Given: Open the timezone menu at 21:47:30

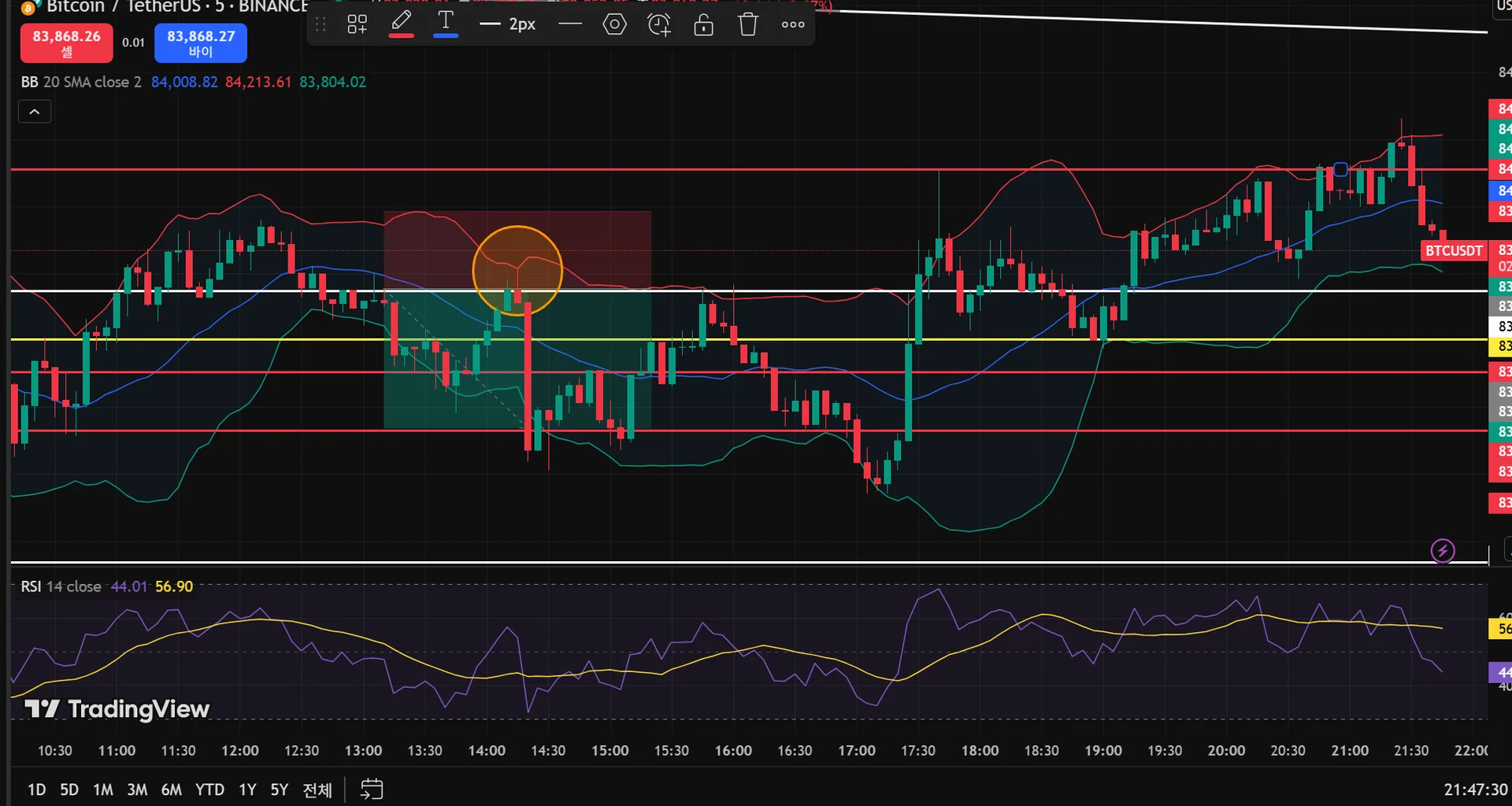Looking at the screenshot, I should tap(1475, 789).
